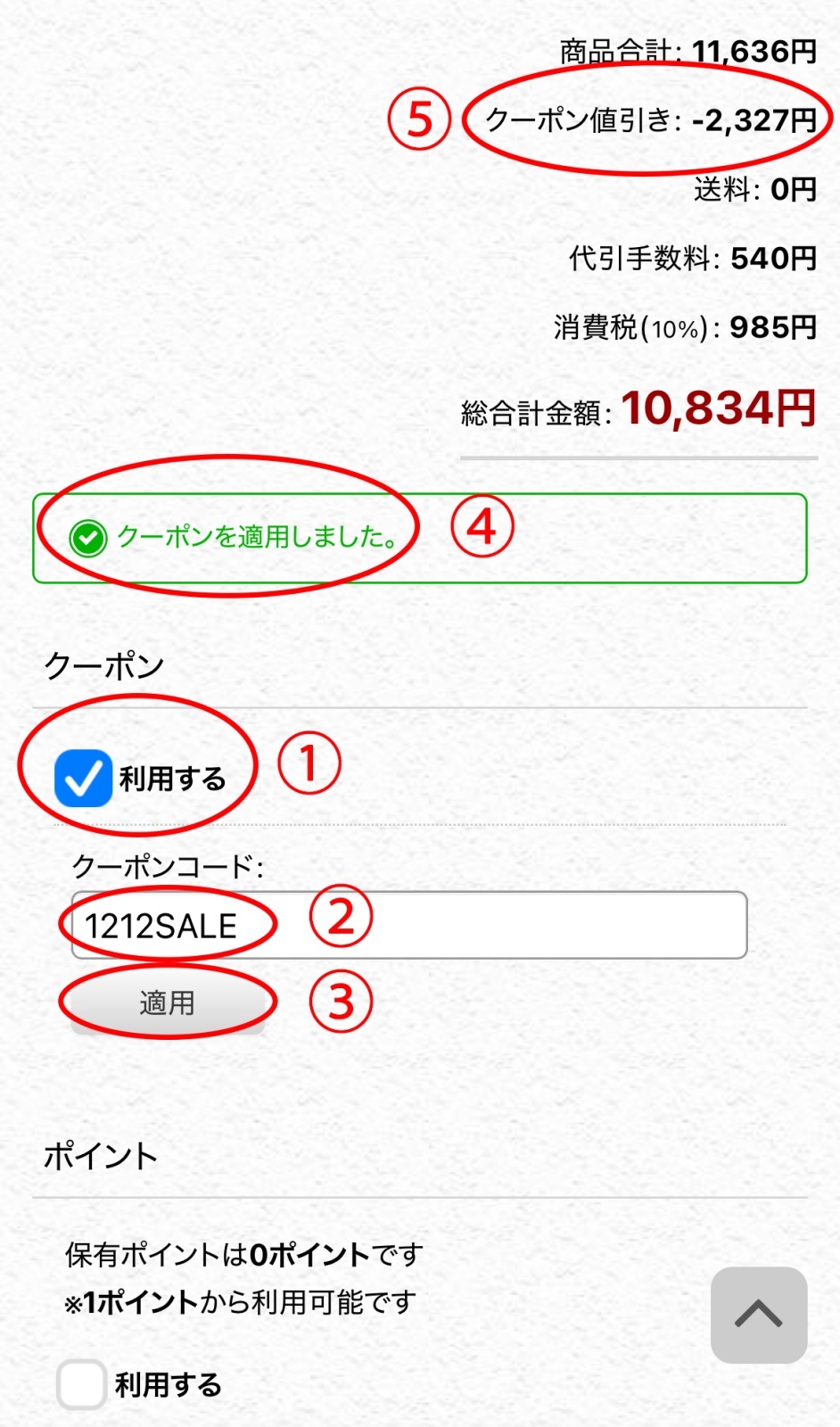
Task: Click the circled number 2 marker
Action: (341, 917)
